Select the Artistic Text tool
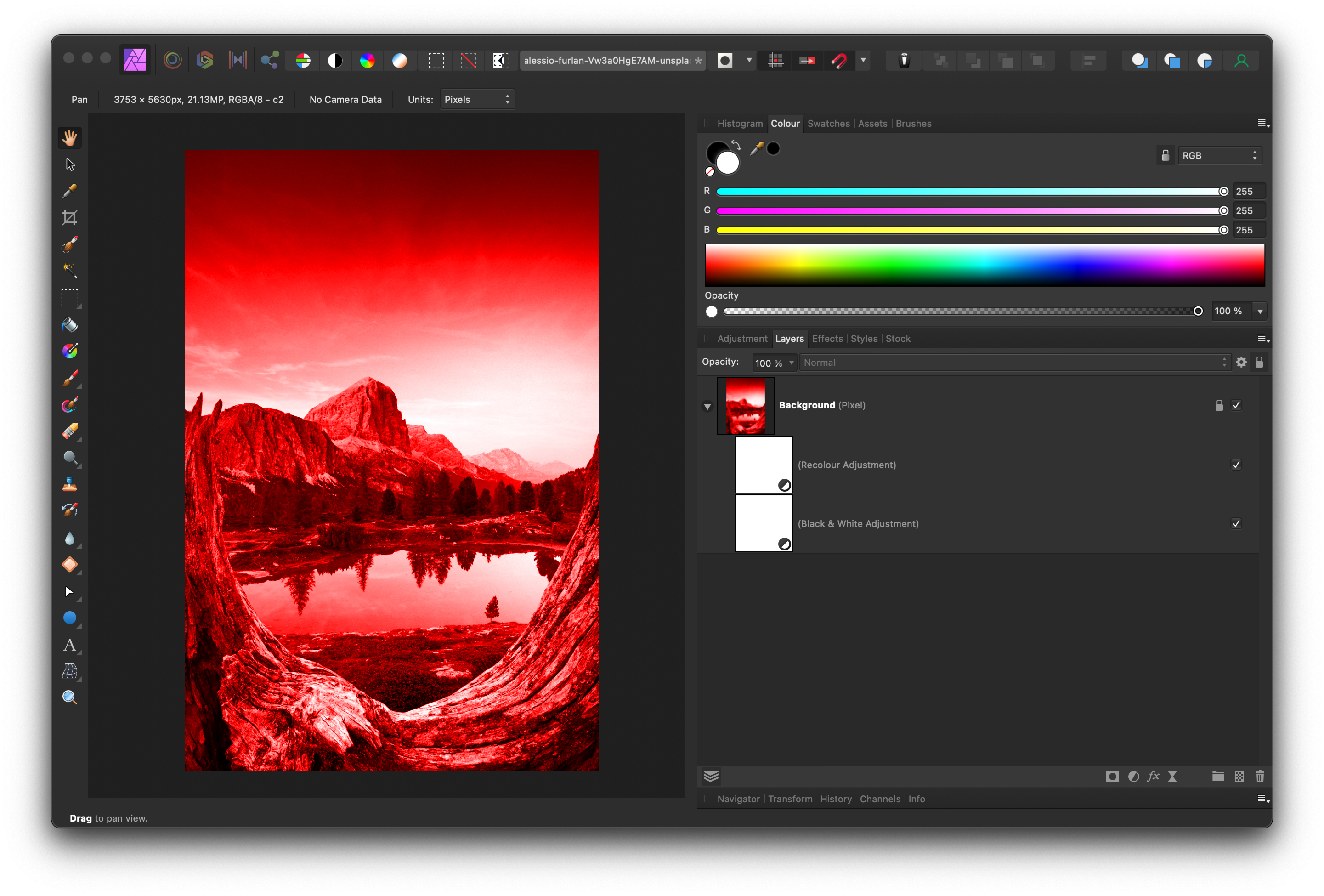Screen dimensions: 1324x896 pos(69,645)
